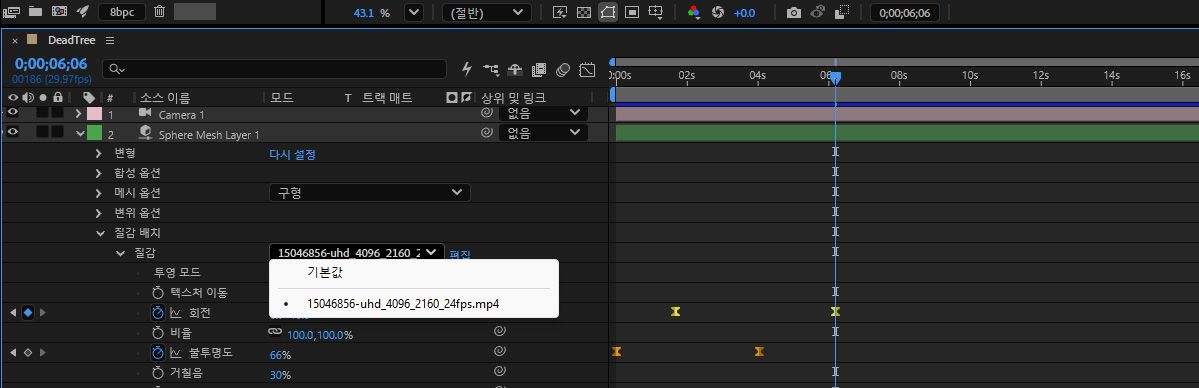
Task: Open the composition mini-flowchart icon
Action: (x=491, y=70)
